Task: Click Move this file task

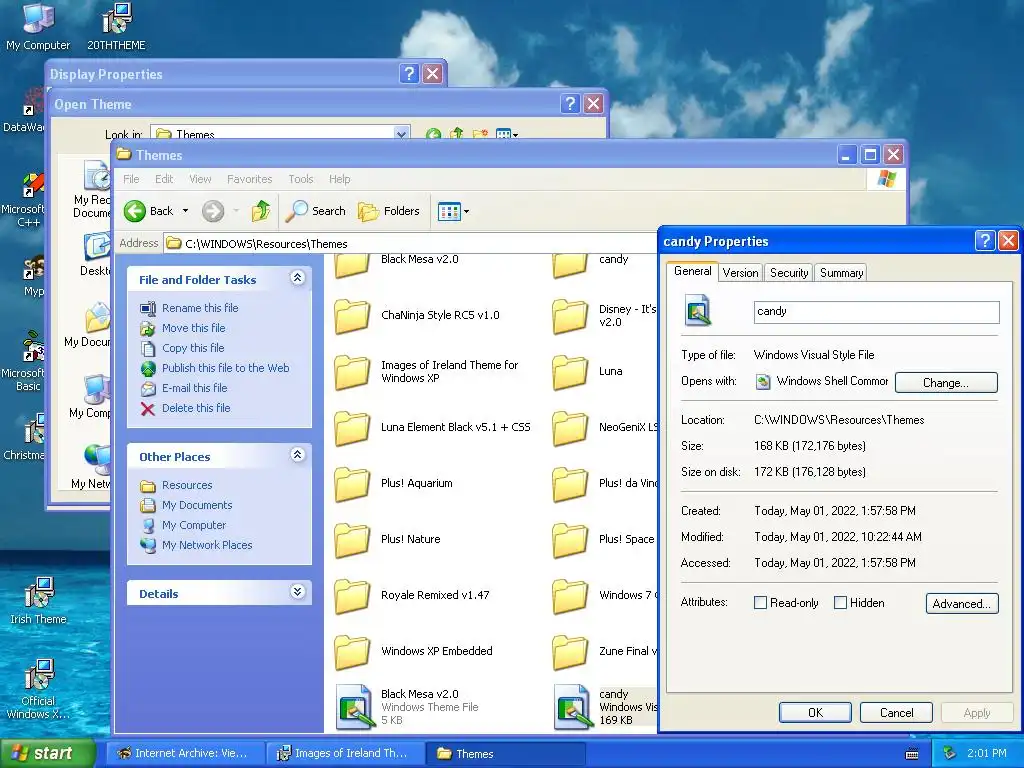Action: [x=193, y=328]
